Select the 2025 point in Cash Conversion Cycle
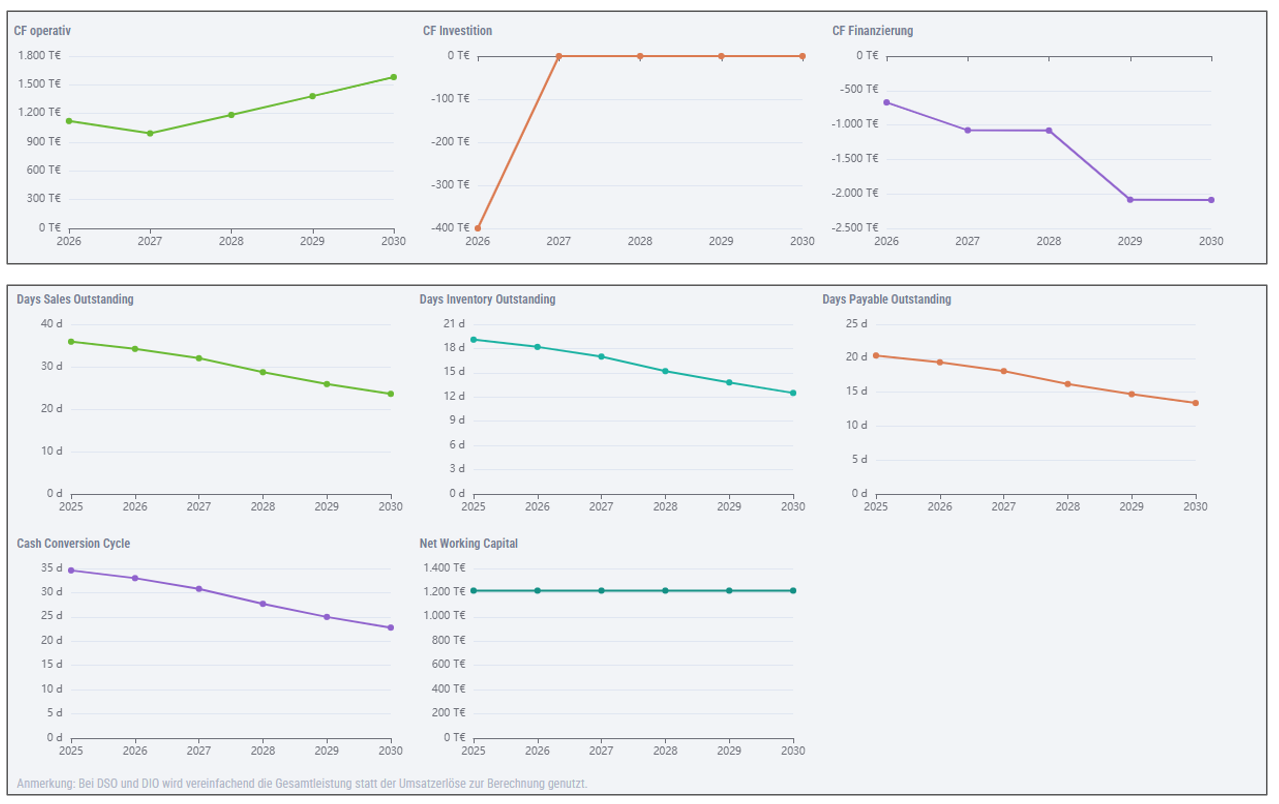This screenshot has width=1279, height=804. coord(71,570)
